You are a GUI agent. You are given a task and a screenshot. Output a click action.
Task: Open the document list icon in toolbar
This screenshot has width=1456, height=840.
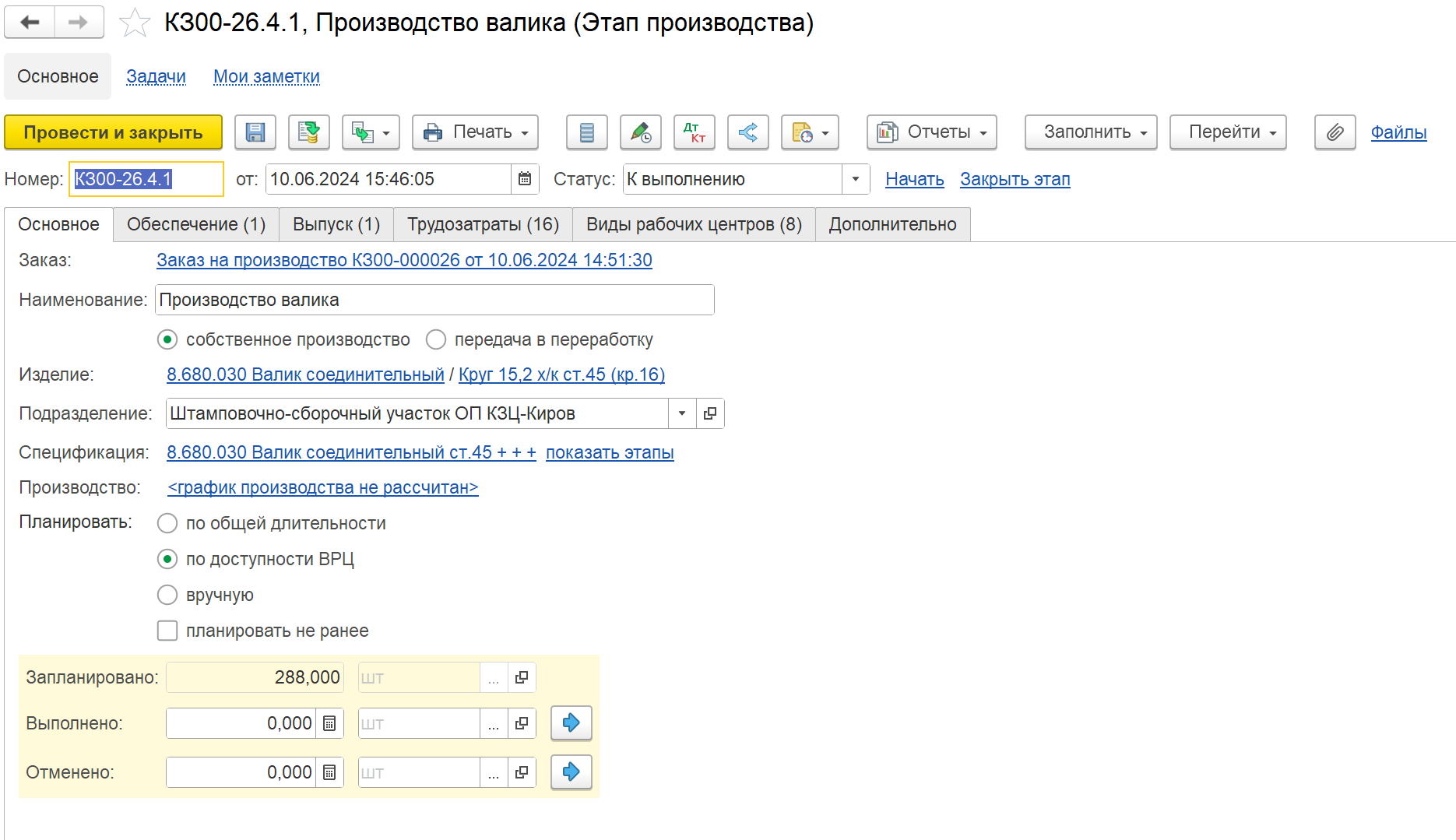coord(587,132)
